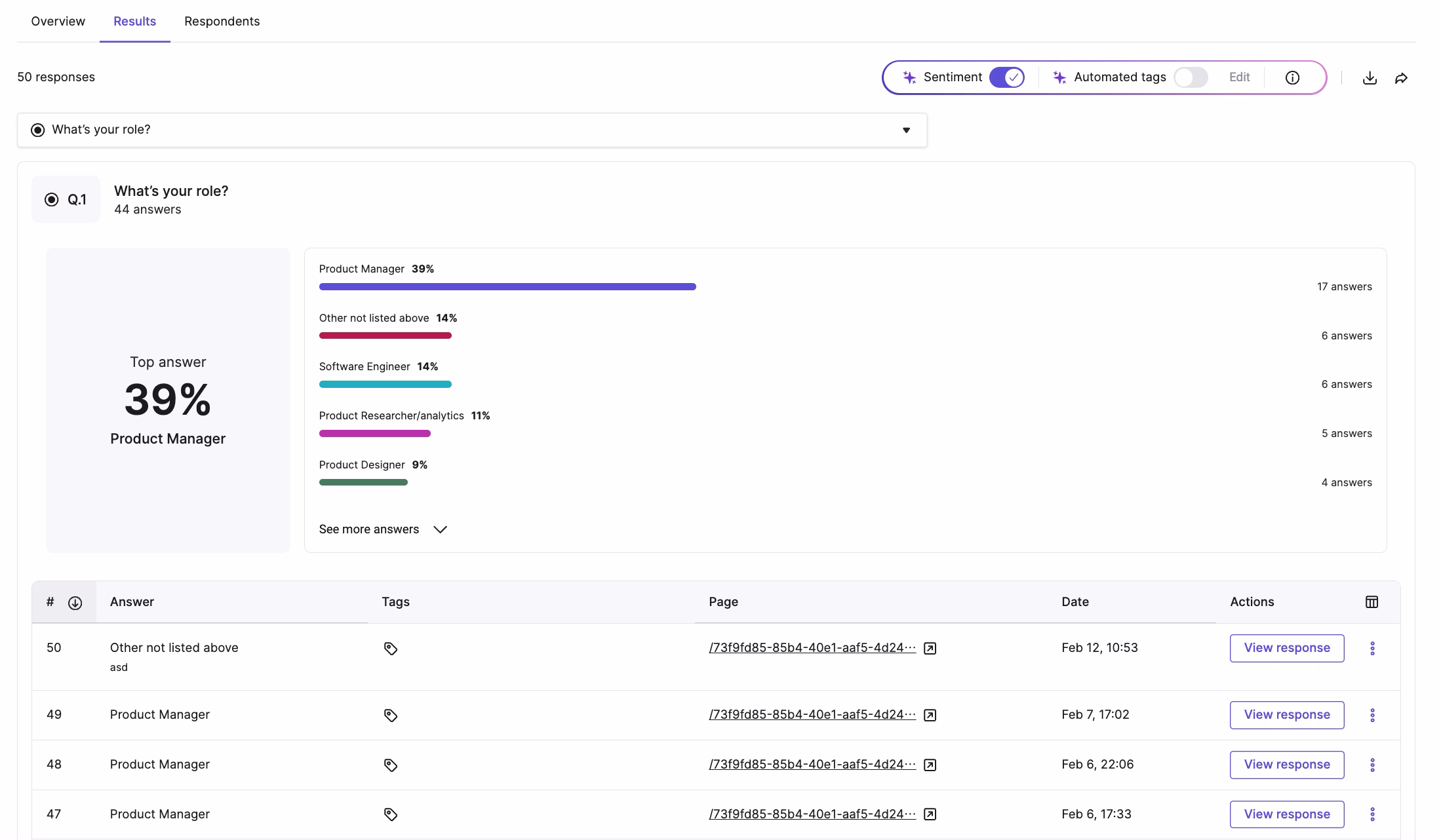Click the sparkle icon next to Sentiment
Screen dimensions: 1441x840
pyautogui.click(x=909, y=77)
